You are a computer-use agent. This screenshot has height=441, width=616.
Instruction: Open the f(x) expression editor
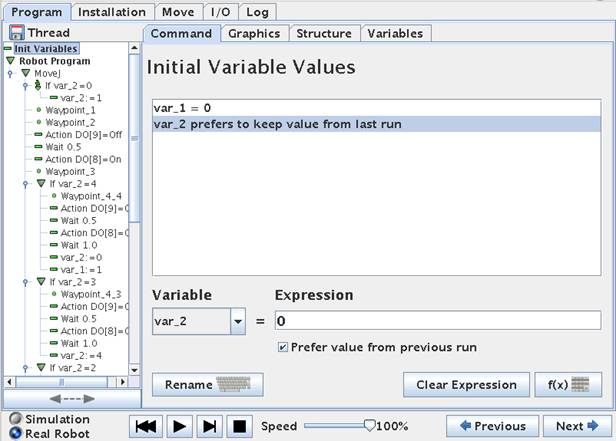tap(567, 384)
